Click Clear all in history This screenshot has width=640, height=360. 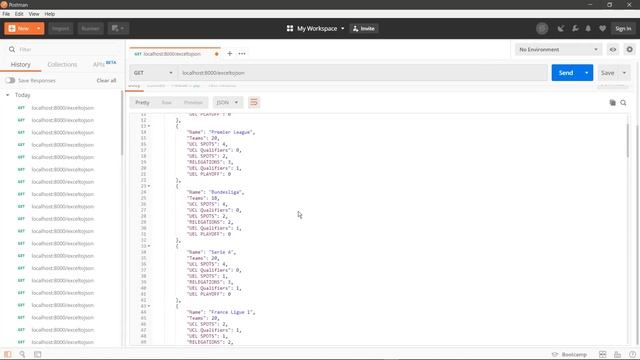(x=106, y=80)
